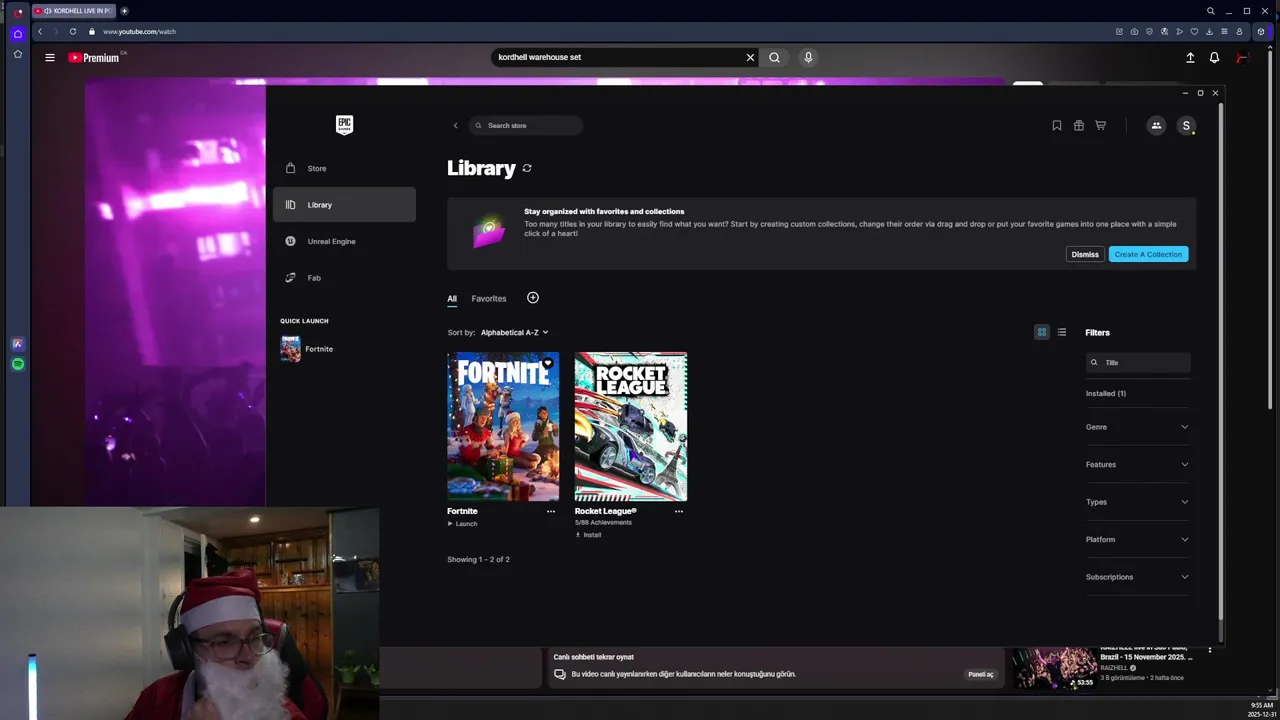Open the Epic friends list icon
The image size is (1280, 720).
(1156, 125)
